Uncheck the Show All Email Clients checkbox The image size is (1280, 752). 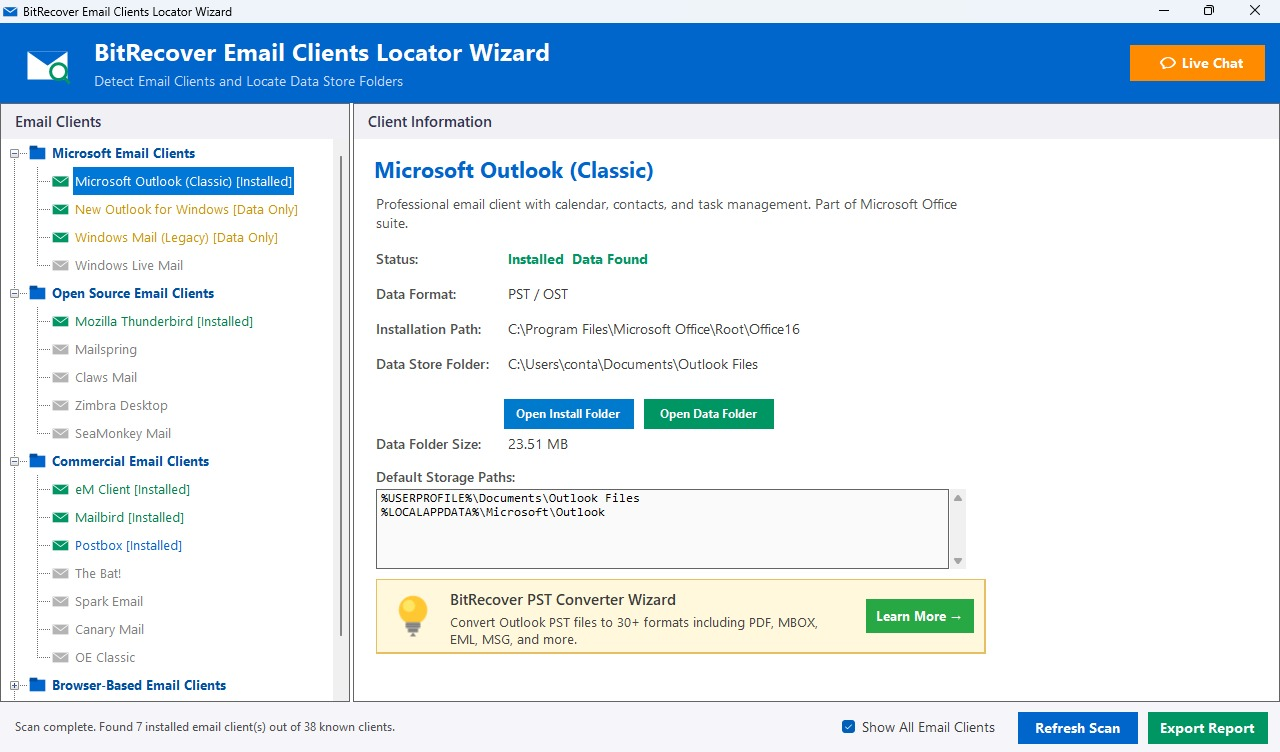[x=849, y=728]
